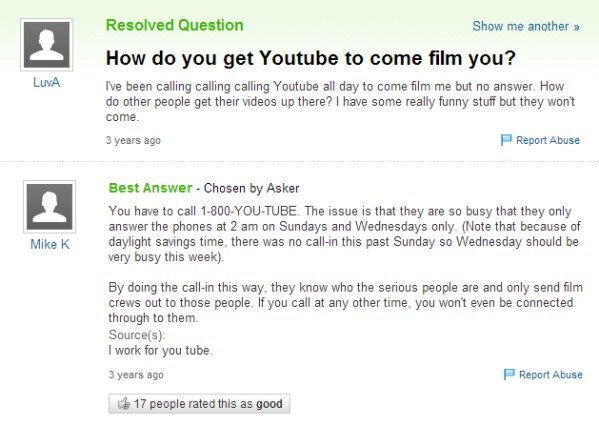
Task: Click the question title about Youtube filming
Action: (311, 58)
